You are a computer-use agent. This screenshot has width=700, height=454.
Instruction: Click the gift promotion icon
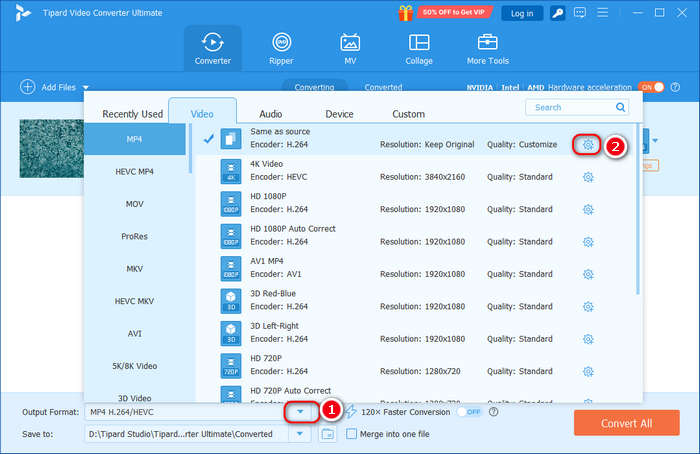click(406, 13)
